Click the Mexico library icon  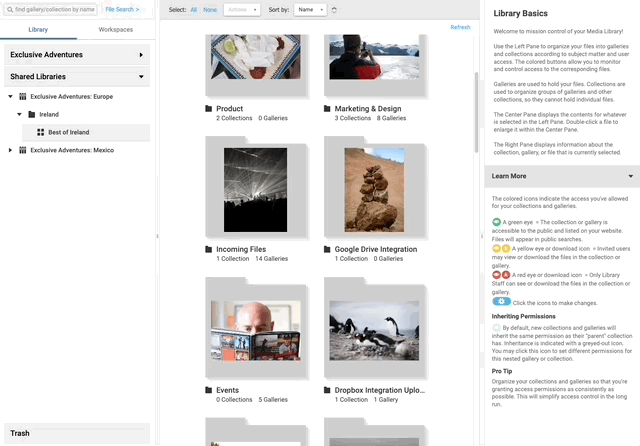[22, 150]
